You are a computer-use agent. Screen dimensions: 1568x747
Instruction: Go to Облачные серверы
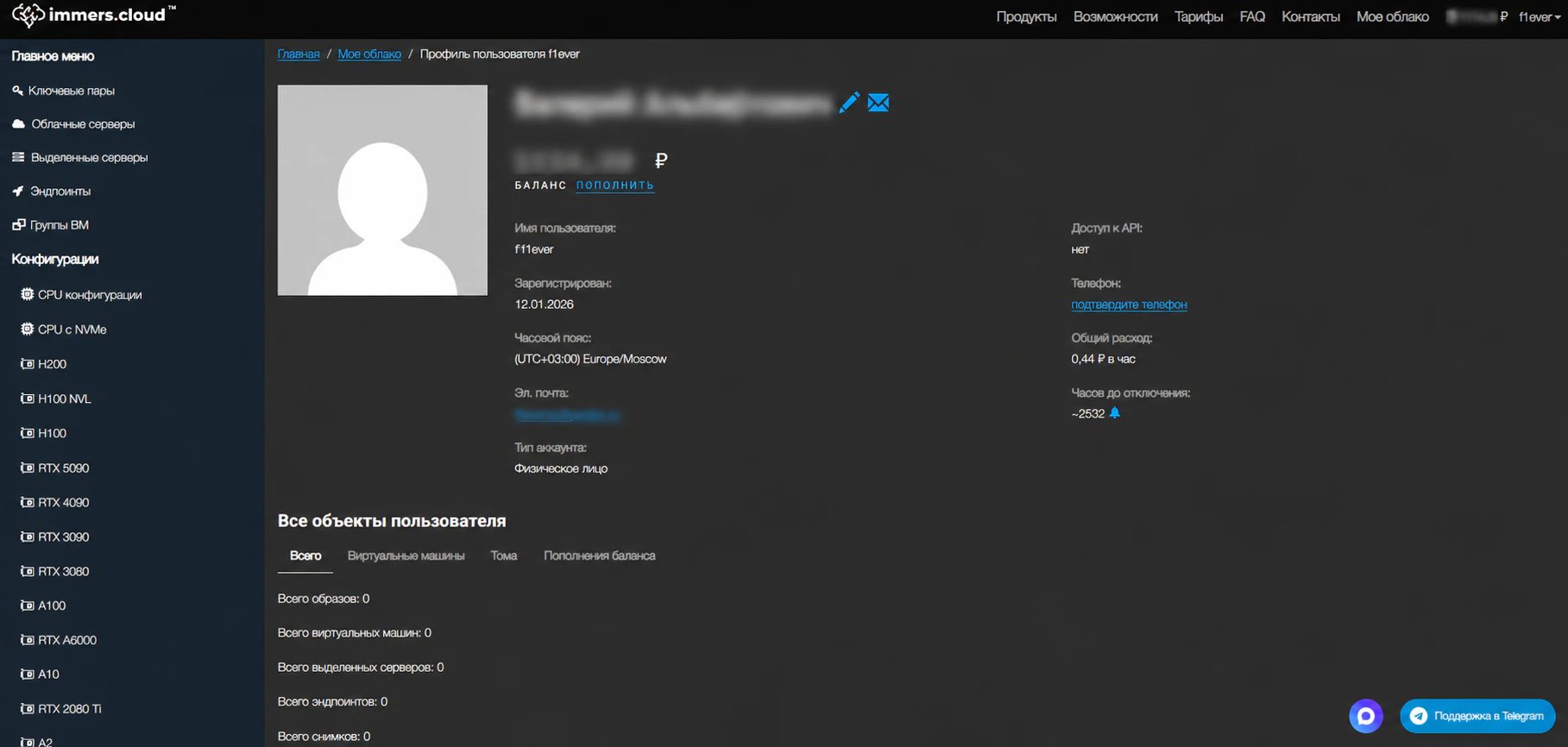click(73, 124)
